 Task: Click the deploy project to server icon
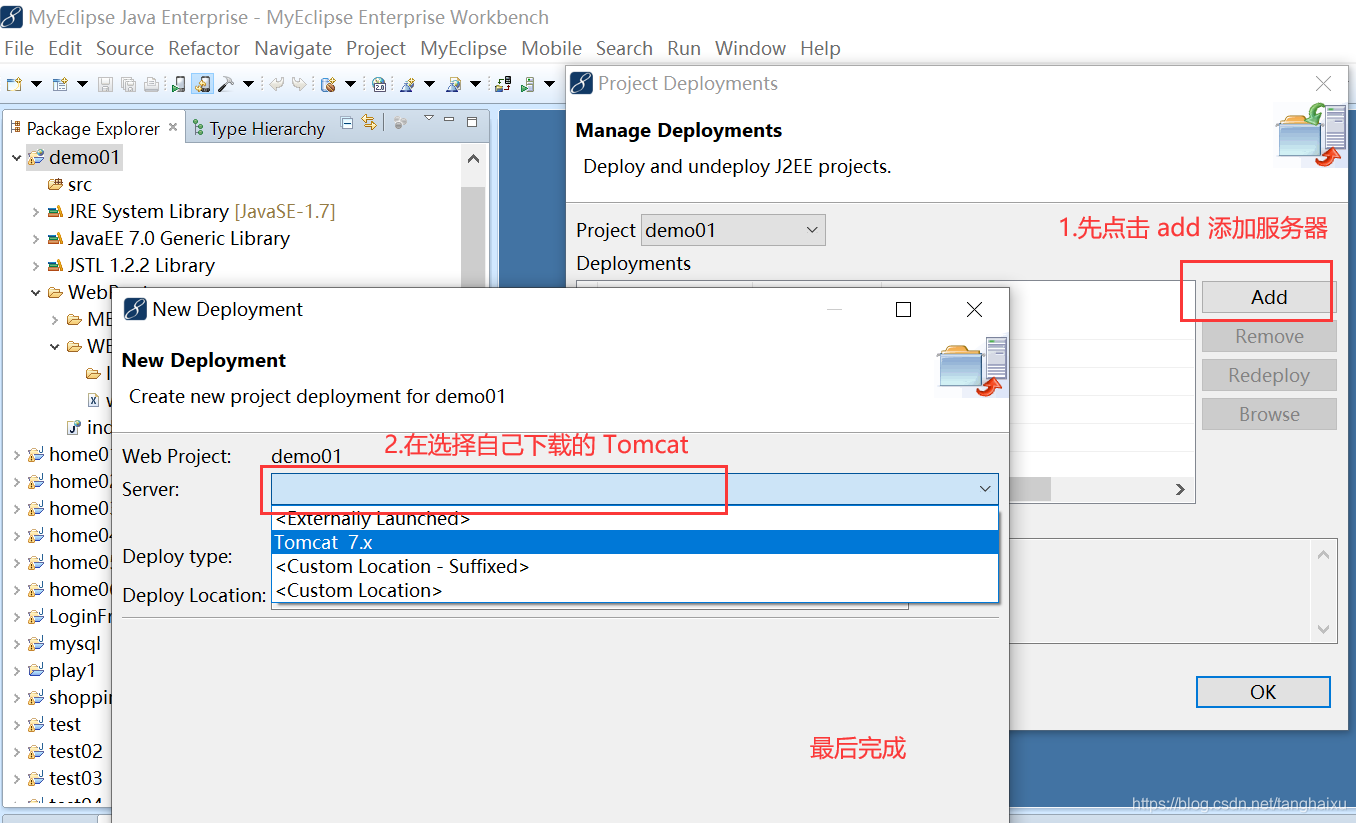[503, 84]
